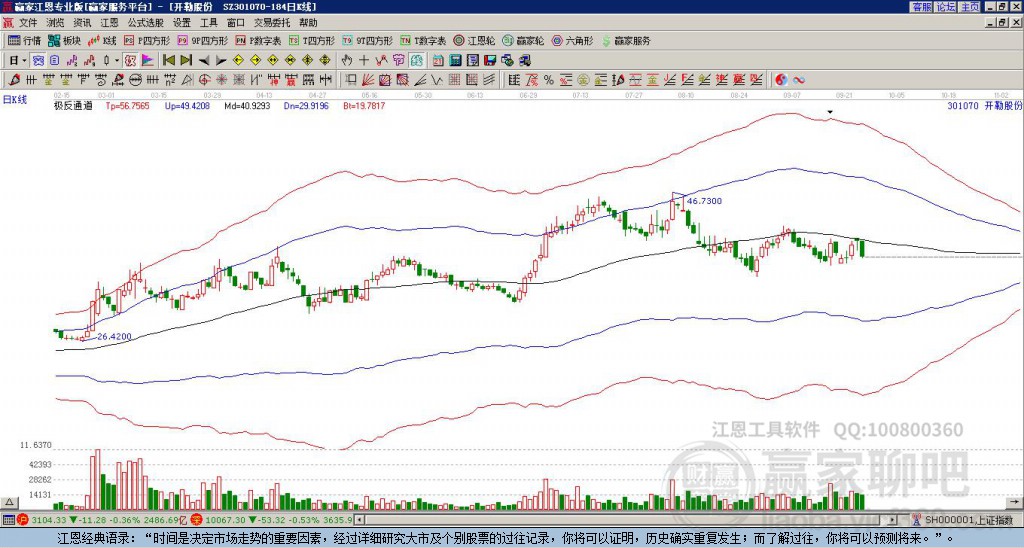Click the 301070 开勒股份 stock label
Screen dimensions: 1024x548
984,105
